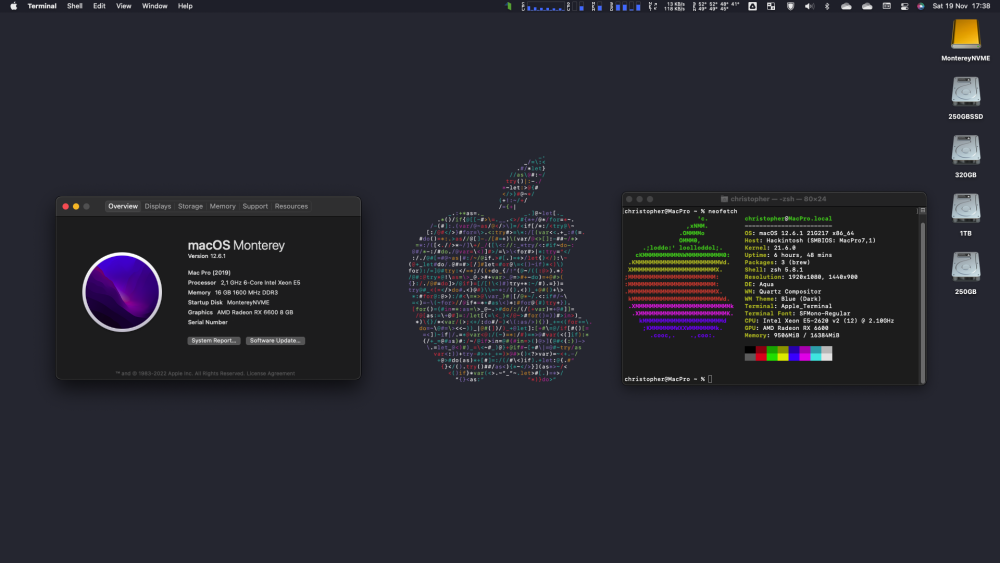Select the MontereyNVME drive icon
1000x563 pixels.
(966, 34)
